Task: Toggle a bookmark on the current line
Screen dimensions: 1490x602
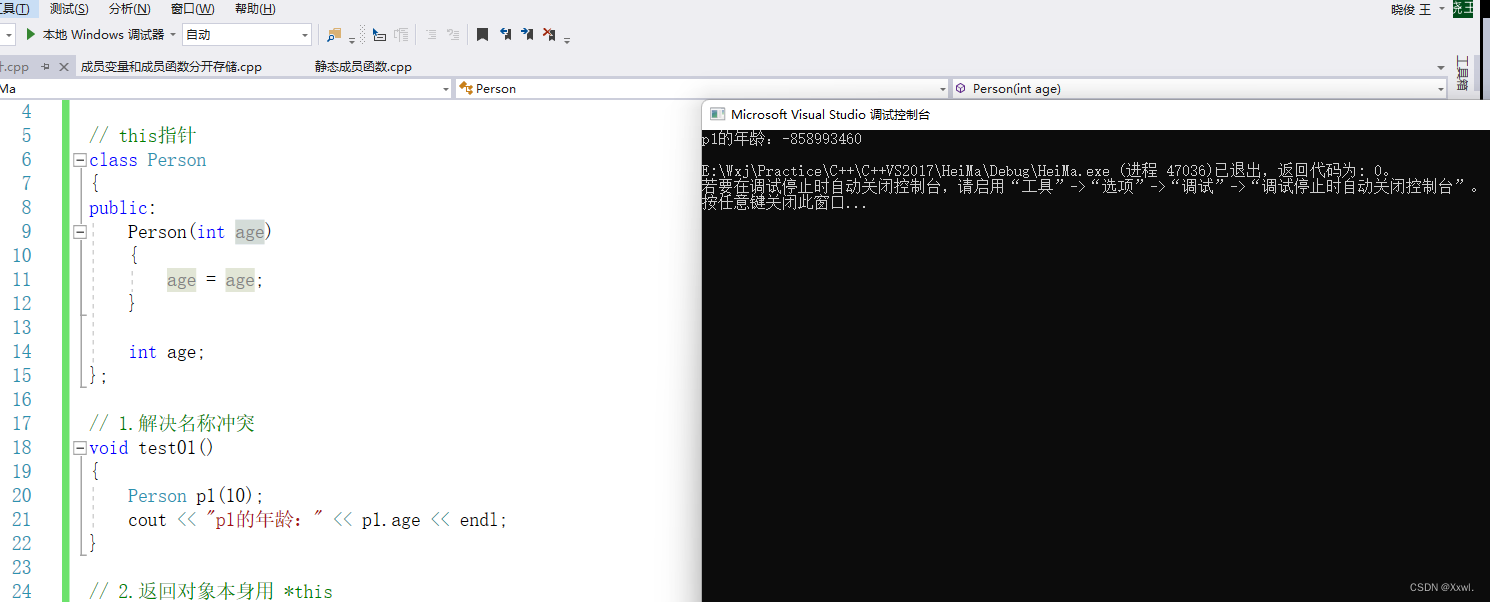Action: pos(482,34)
